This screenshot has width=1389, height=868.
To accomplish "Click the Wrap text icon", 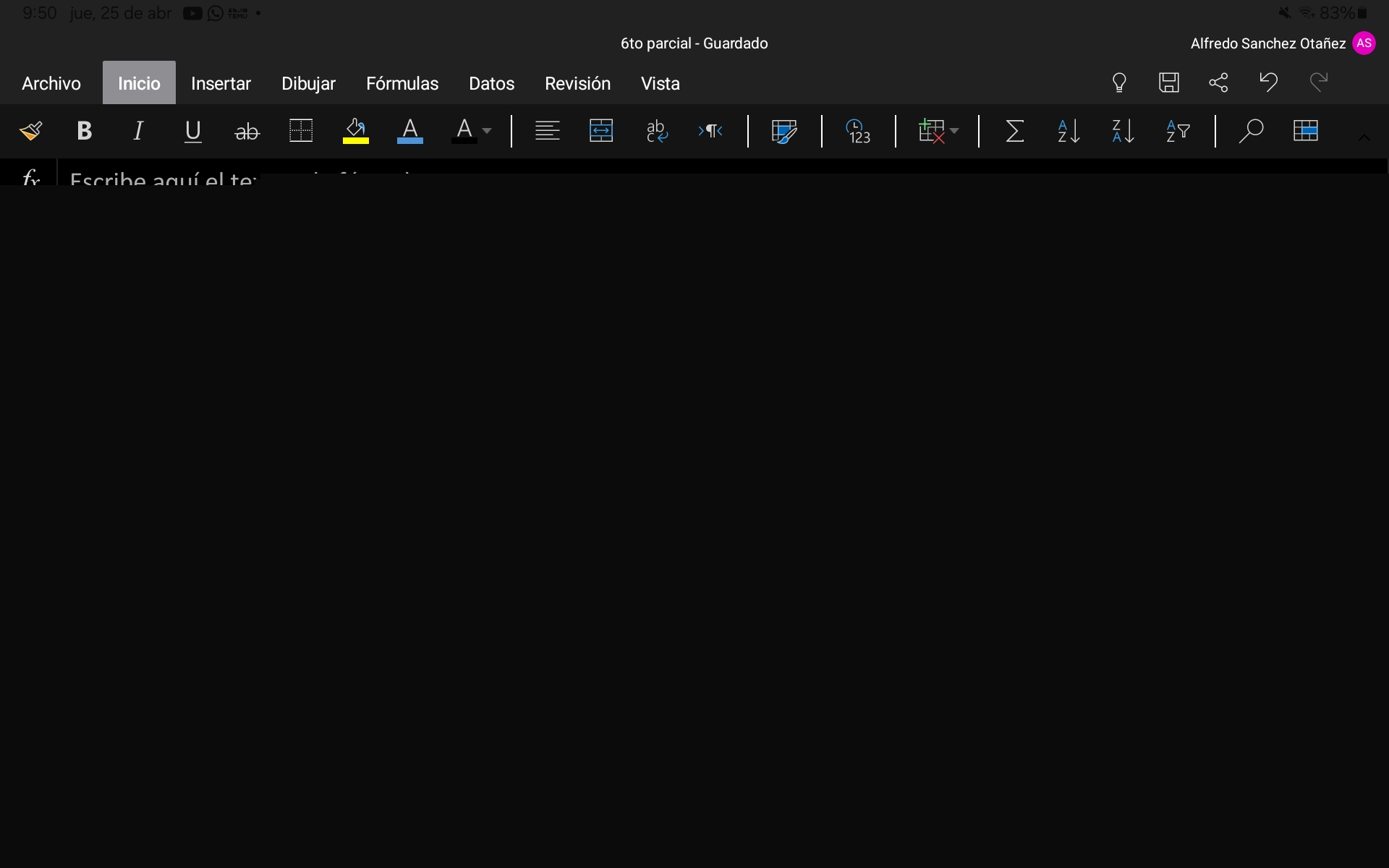I will (656, 131).
